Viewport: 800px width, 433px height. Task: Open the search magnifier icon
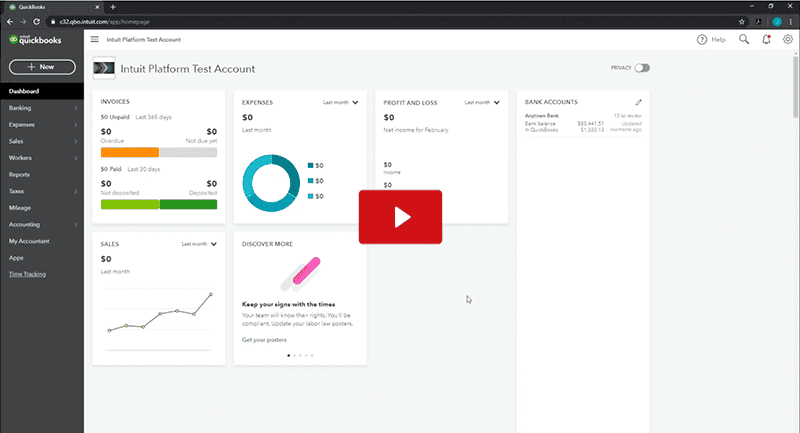[744, 39]
